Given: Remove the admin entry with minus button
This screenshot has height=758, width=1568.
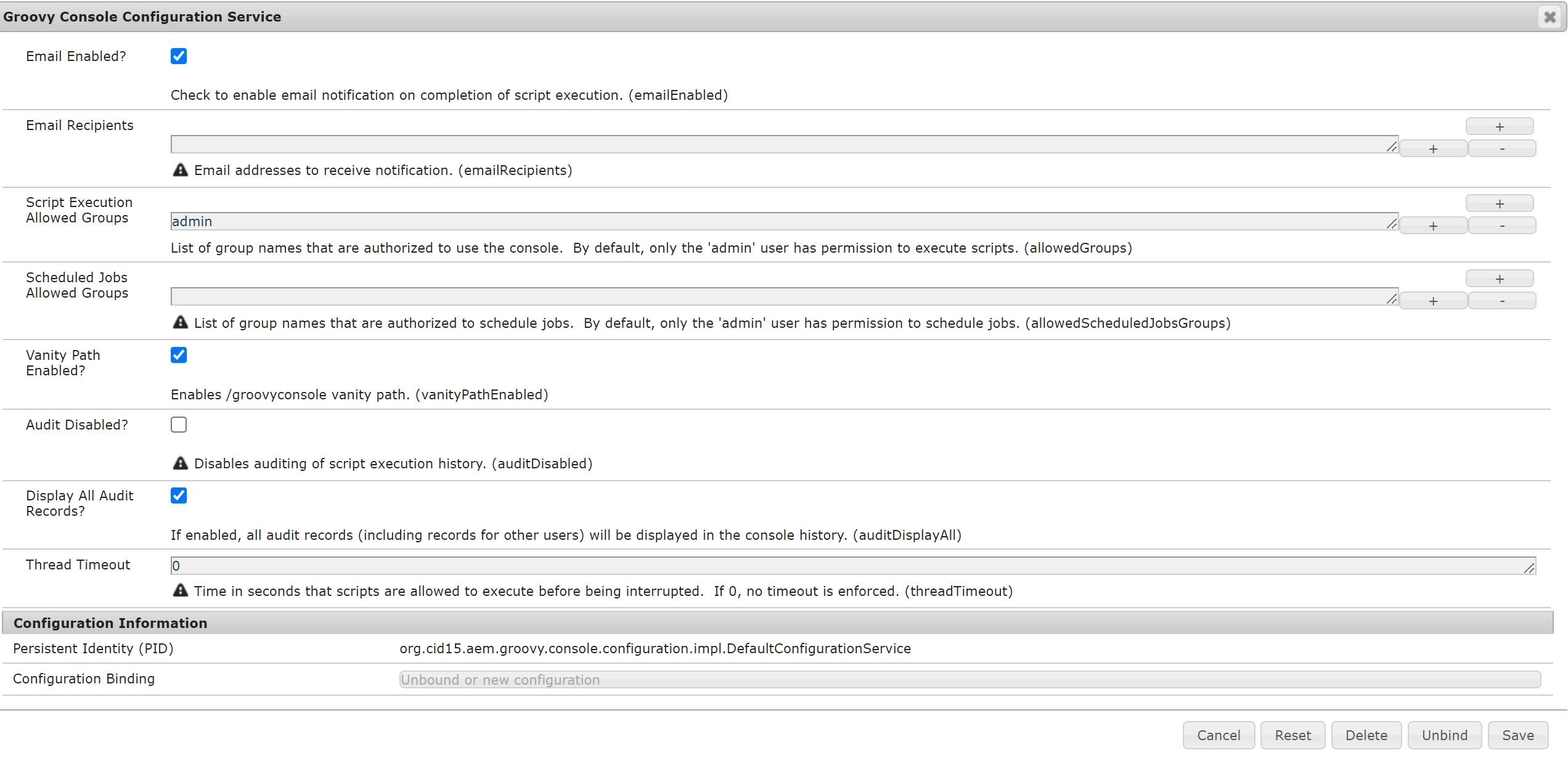Looking at the screenshot, I should coord(1501,226).
